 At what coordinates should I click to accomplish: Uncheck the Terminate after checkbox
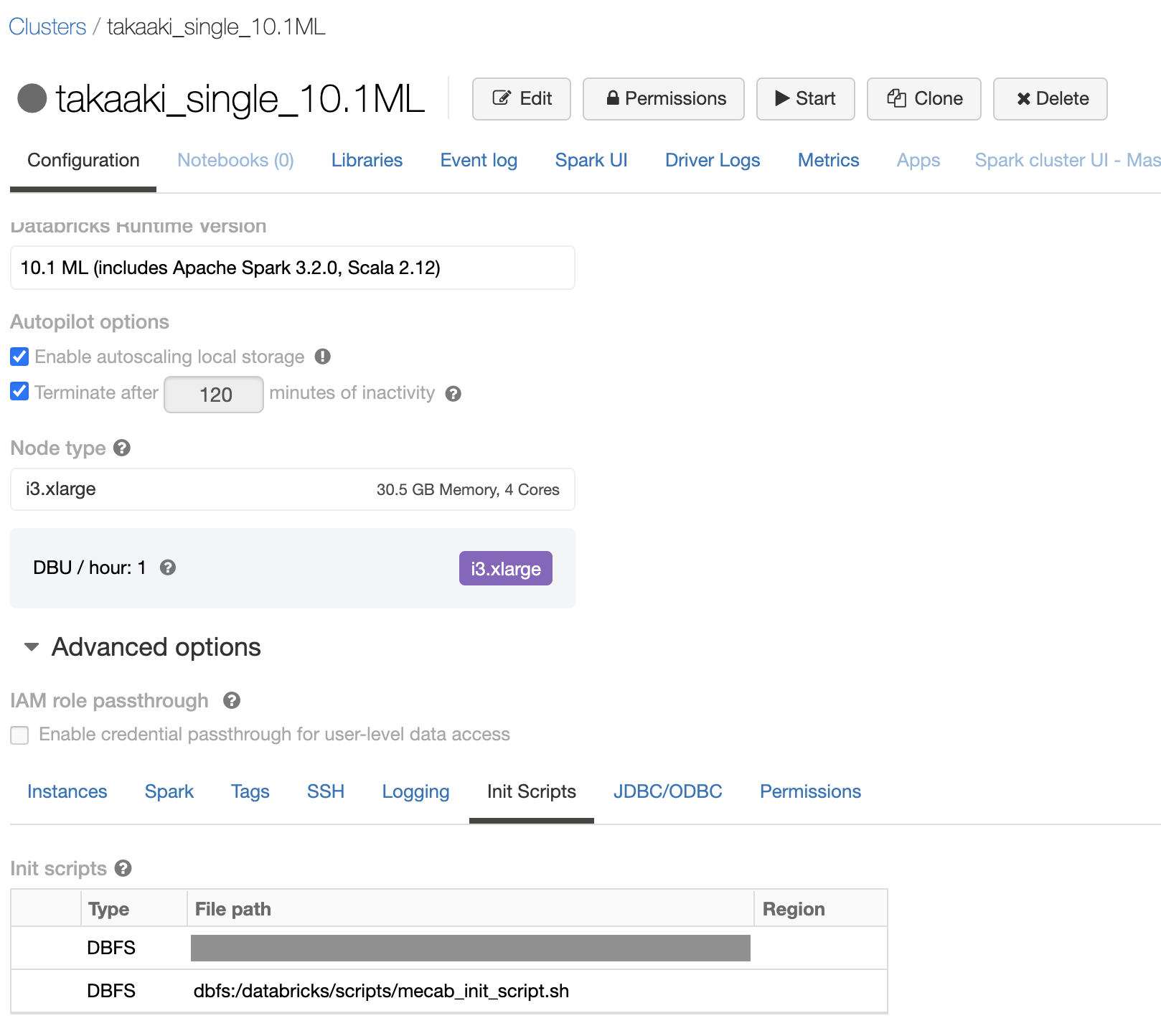(19, 392)
